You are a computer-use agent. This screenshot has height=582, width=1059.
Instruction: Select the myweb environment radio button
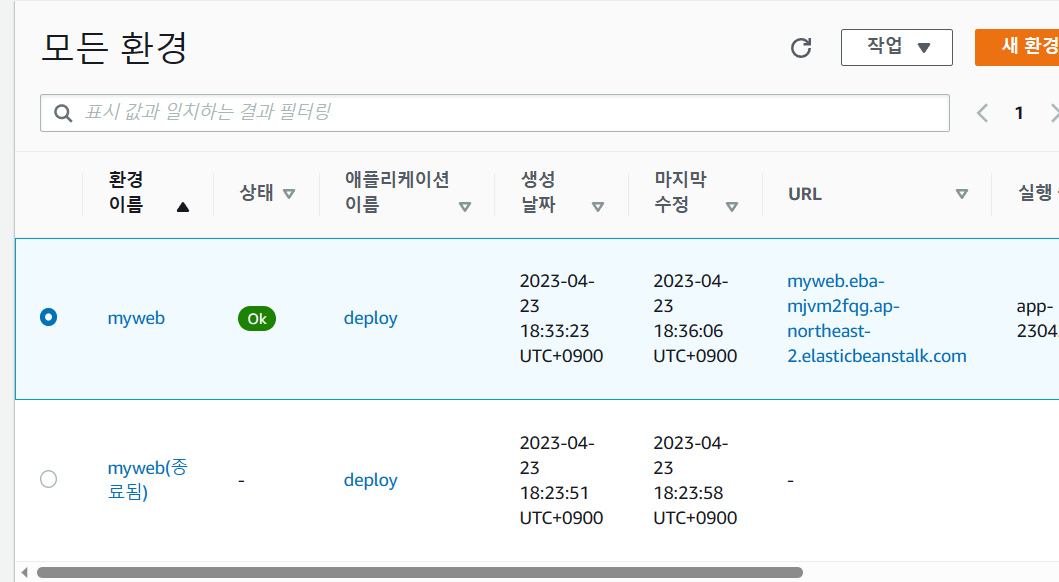49,317
